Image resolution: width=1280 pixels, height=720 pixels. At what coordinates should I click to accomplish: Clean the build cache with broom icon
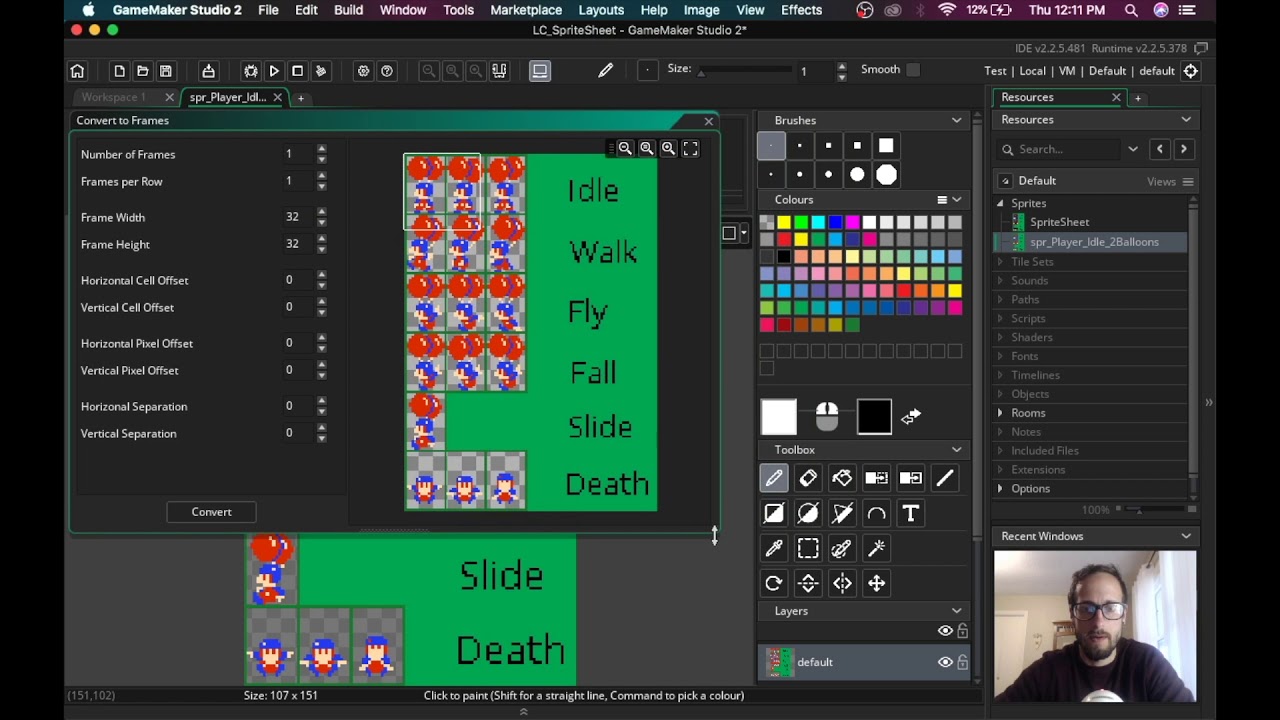[x=321, y=71]
